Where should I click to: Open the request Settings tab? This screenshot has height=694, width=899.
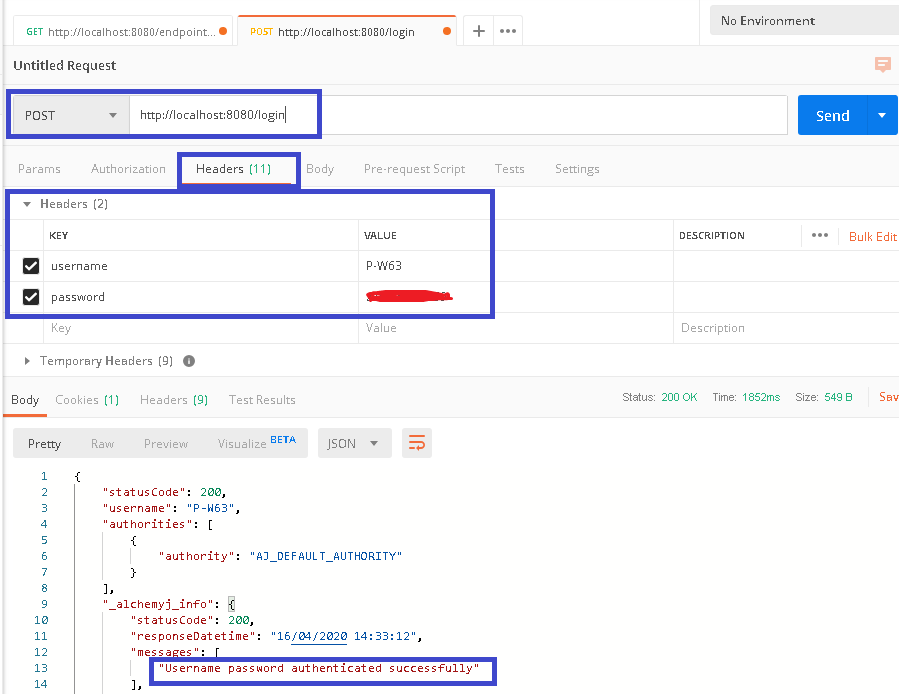(577, 169)
